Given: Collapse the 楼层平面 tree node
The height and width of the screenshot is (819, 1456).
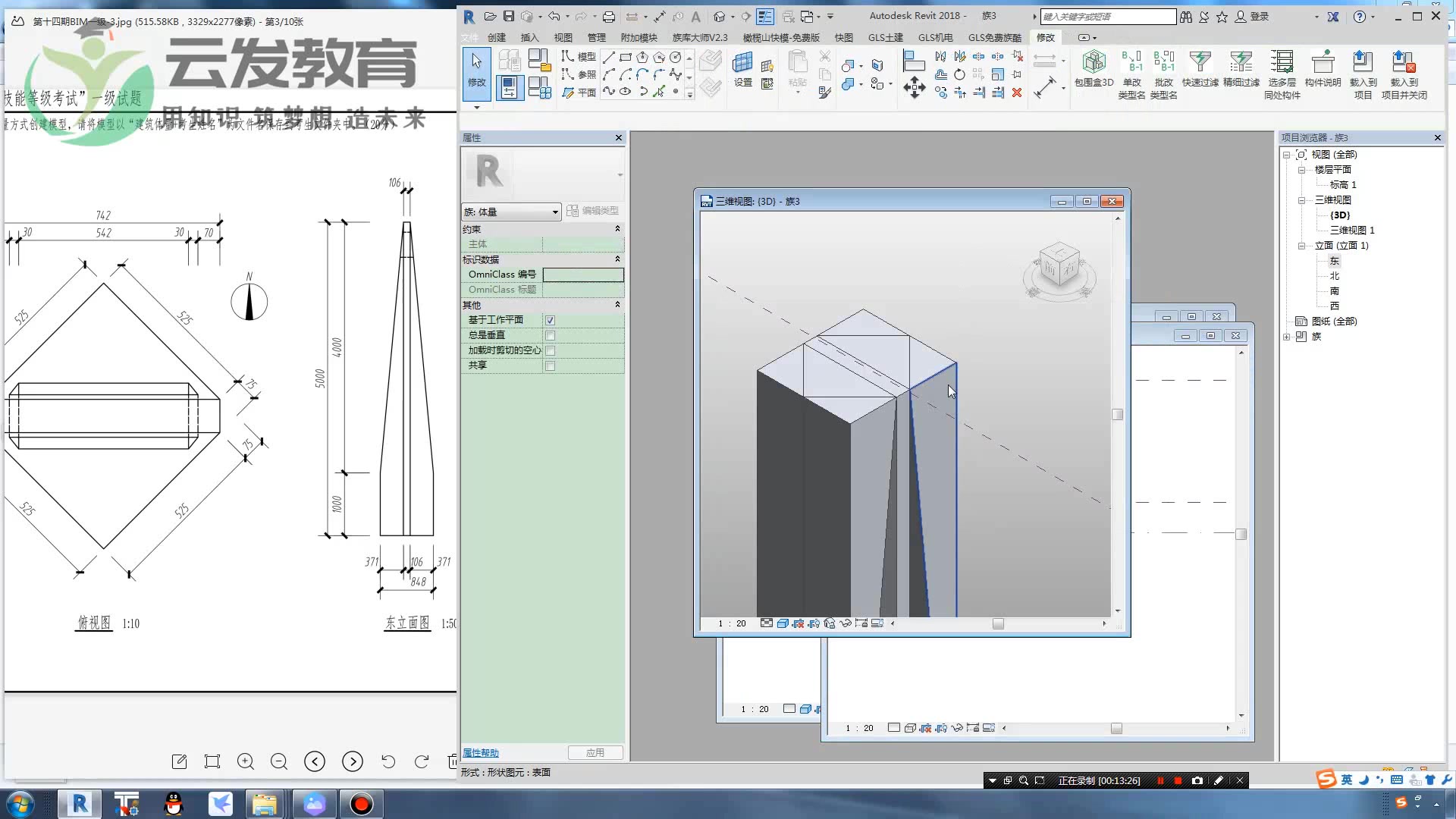Looking at the screenshot, I should (x=1301, y=170).
